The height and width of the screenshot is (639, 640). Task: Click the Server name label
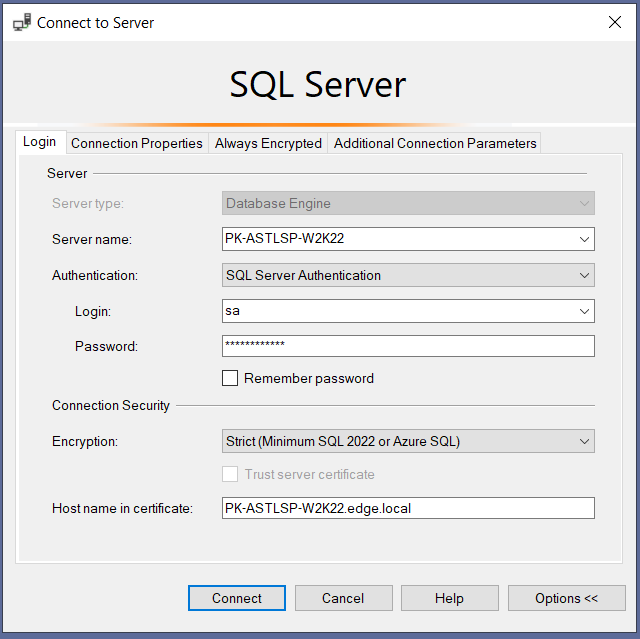point(92,240)
